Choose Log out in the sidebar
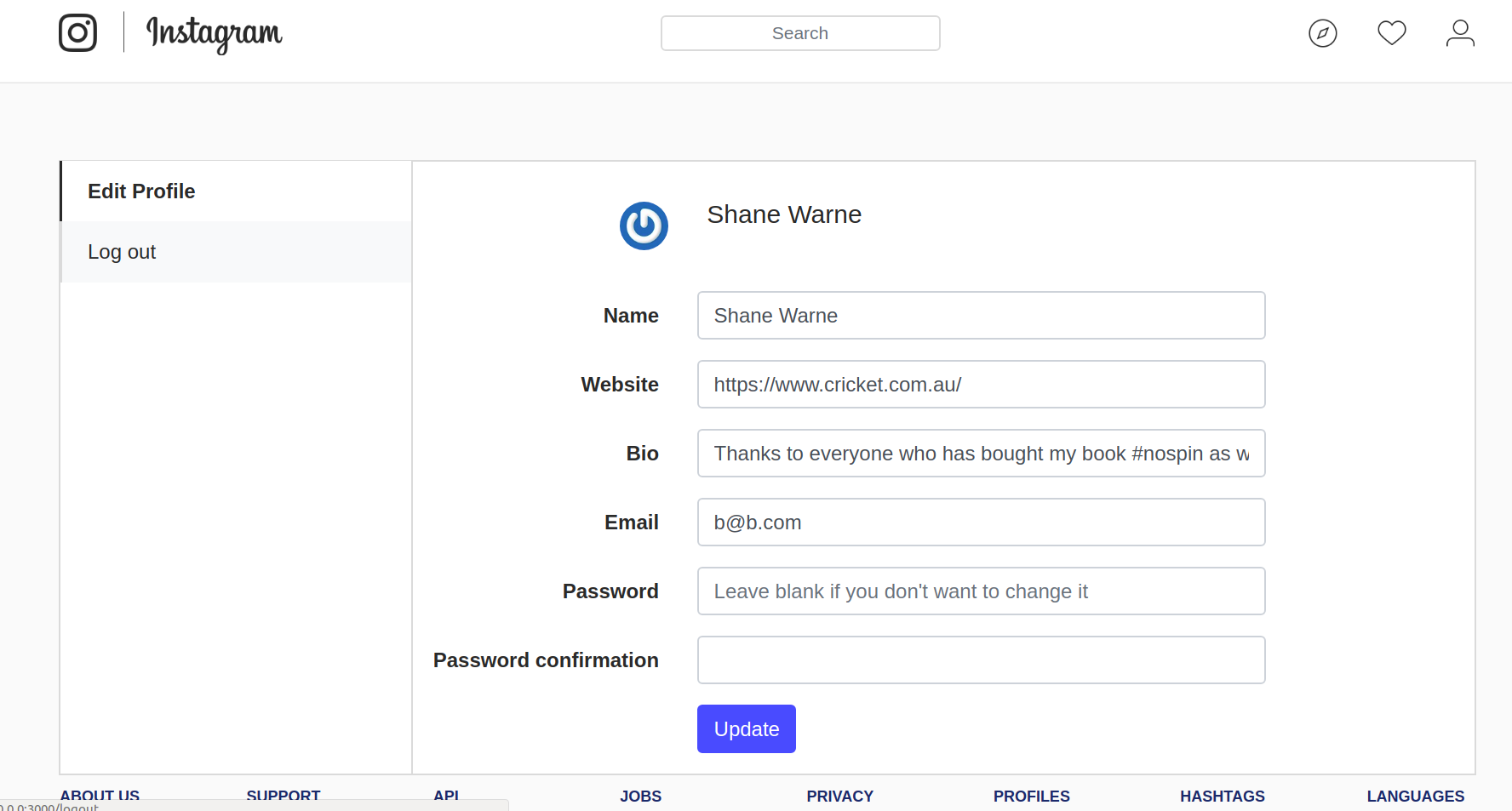Screen dimensions: 1512x811 click(236, 252)
